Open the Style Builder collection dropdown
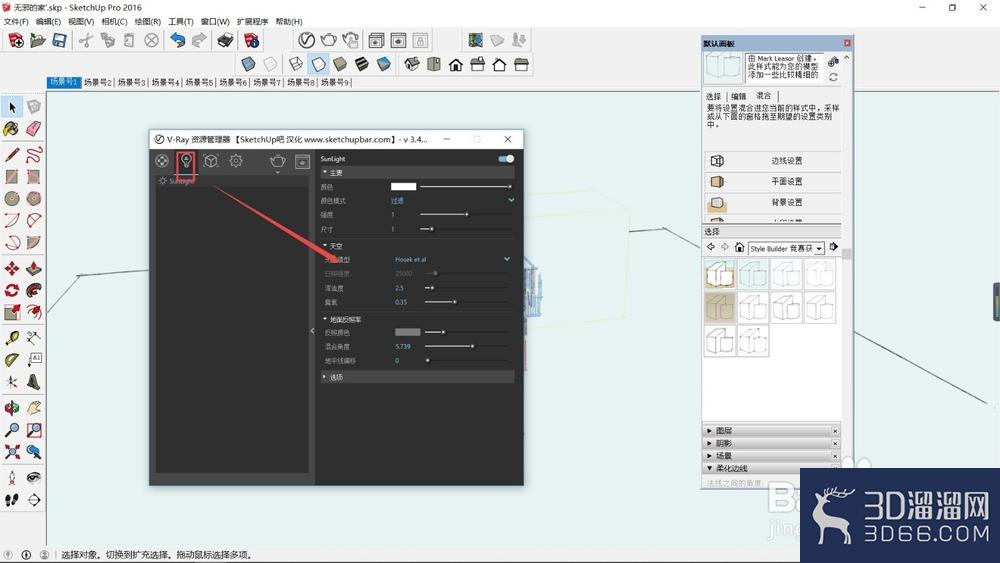Screen dimensions: 1000x563 [819, 249]
